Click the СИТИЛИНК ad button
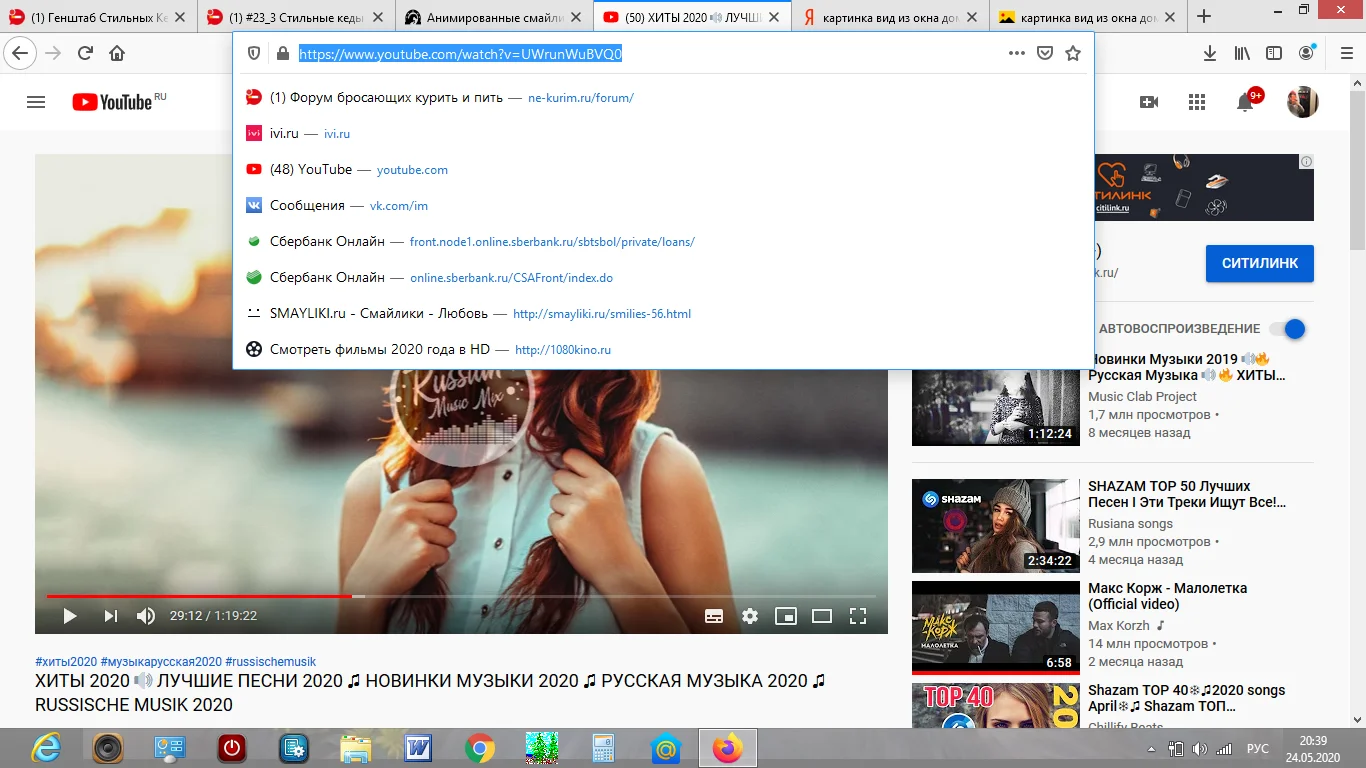This screenshot has width=1366, height=768. pyautogui.click(x=1259, y=263)
